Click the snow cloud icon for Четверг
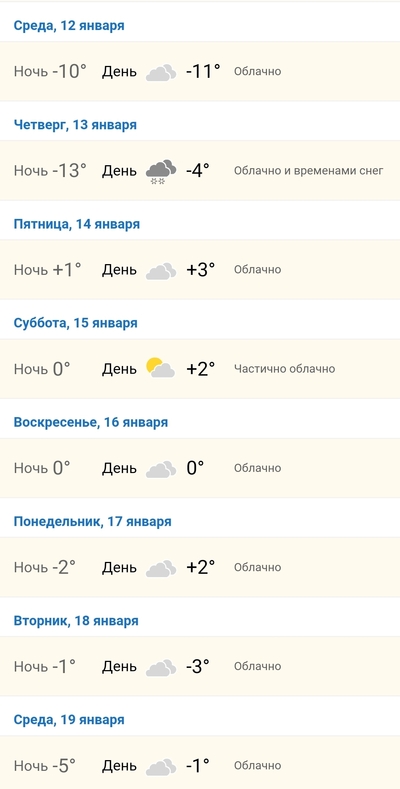 coord(161,172)
